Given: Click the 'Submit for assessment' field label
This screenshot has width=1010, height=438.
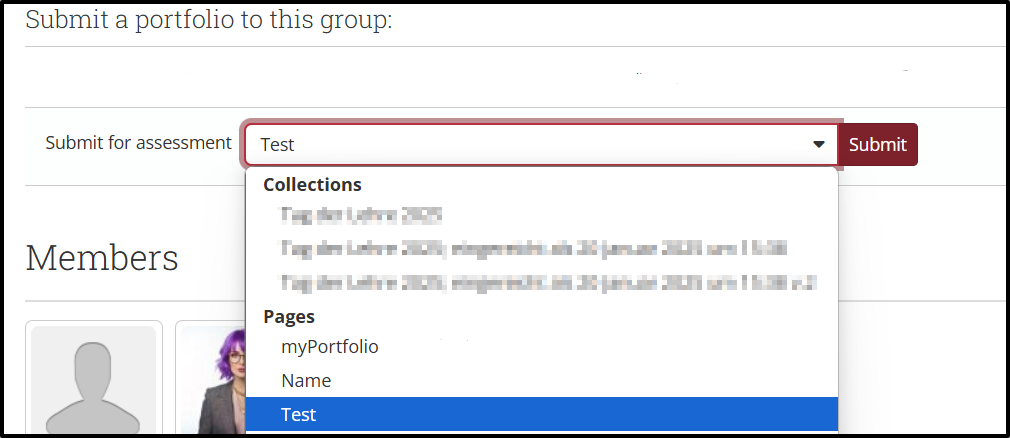Looking at the screenshot, I should (x=138, y=143).
